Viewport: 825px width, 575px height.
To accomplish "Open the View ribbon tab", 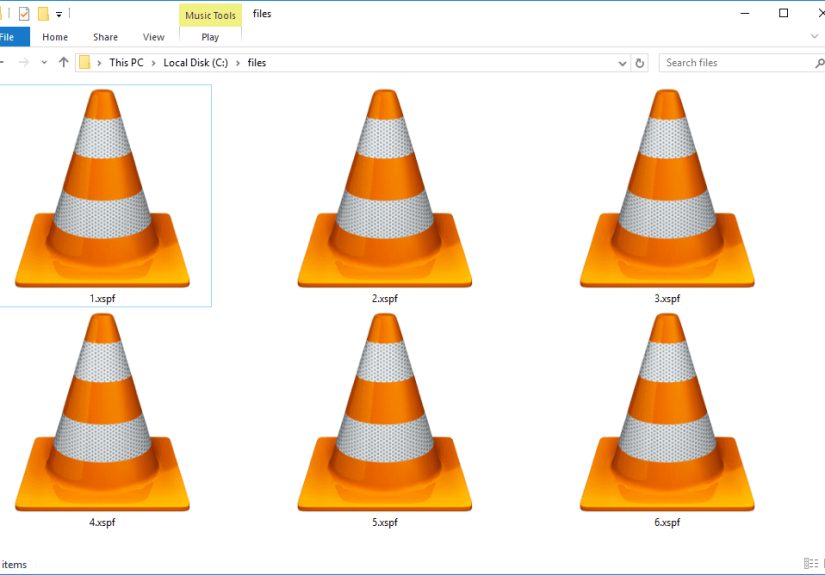I will pos(153,37).
